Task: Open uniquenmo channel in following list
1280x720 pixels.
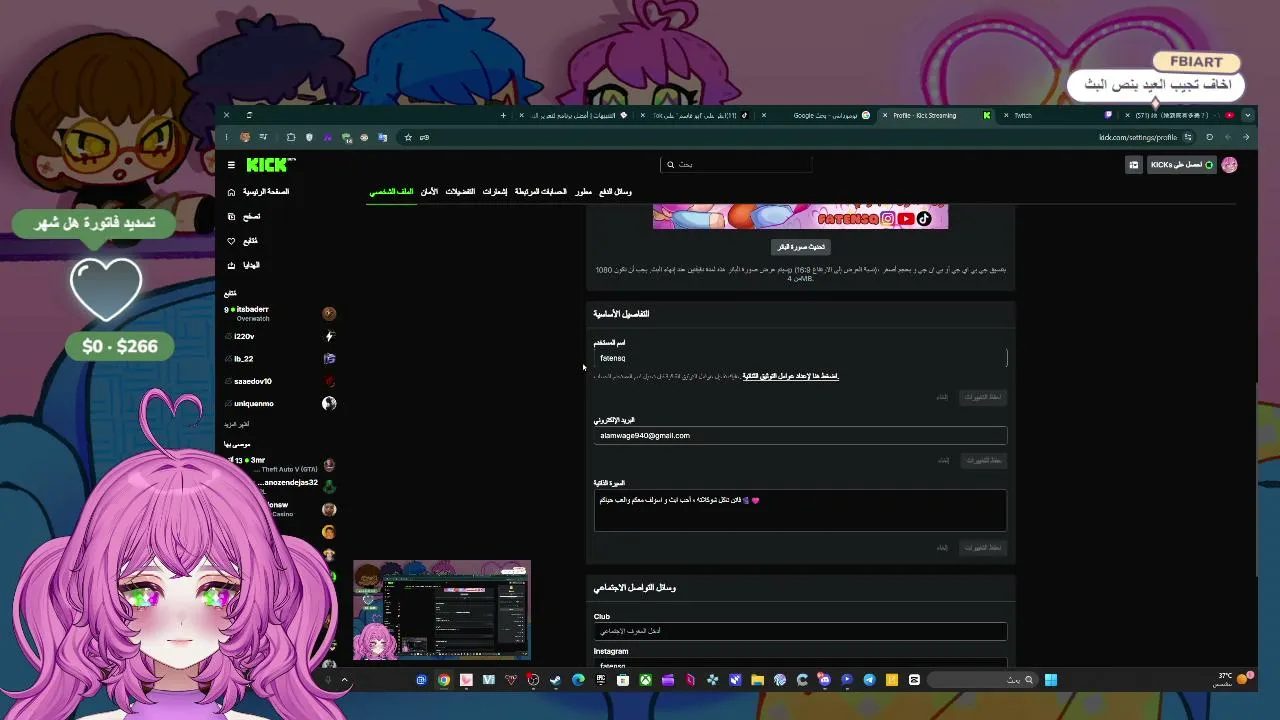Action: [x=280, y=403]
